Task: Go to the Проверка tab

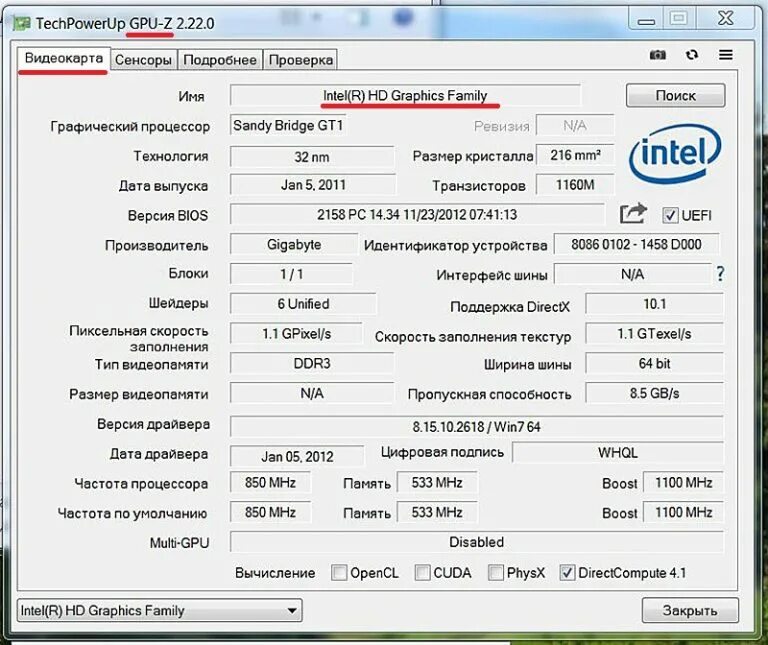Action: click(x=301, y=60)
